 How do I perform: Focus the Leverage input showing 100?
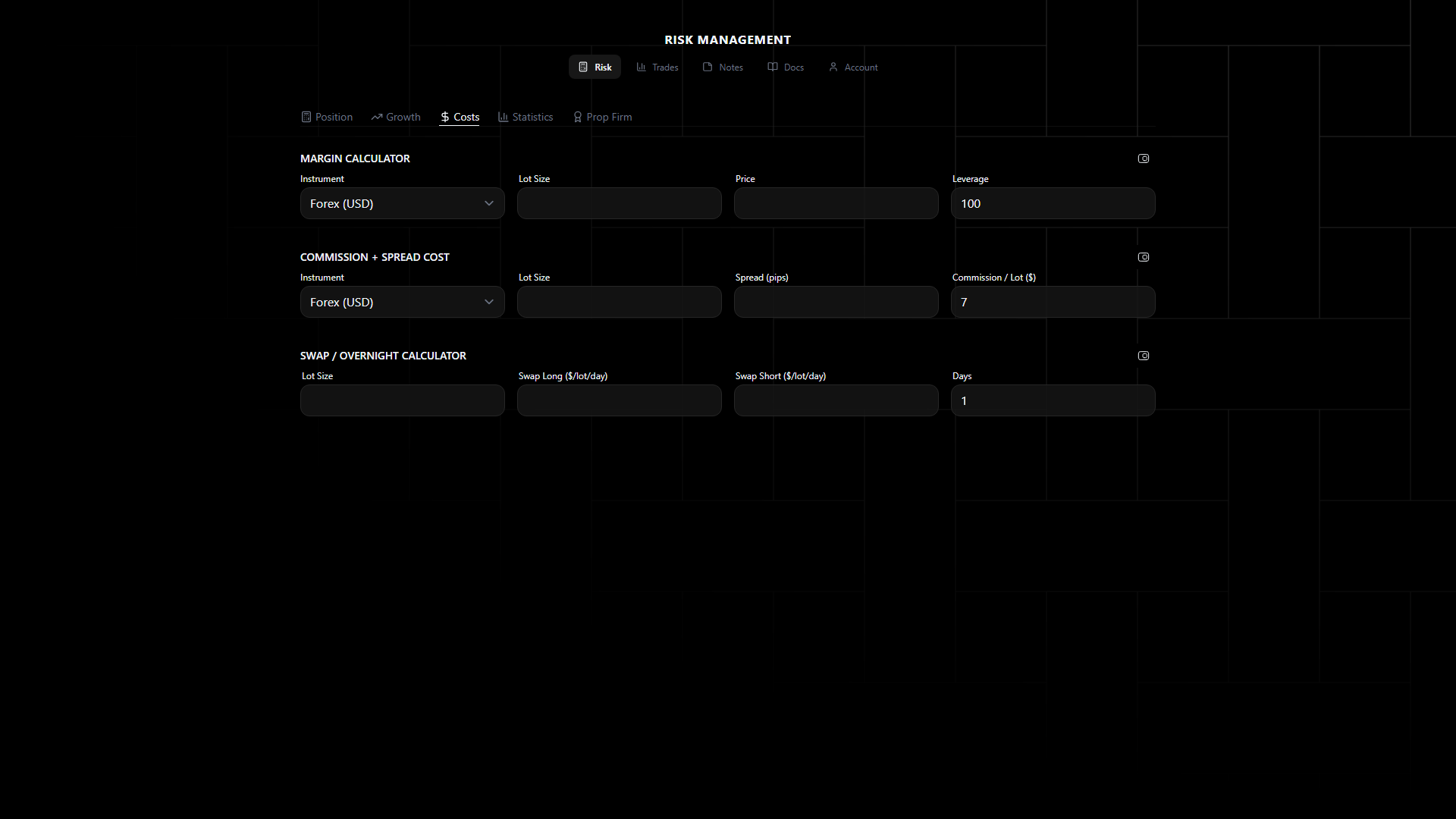1053,203
